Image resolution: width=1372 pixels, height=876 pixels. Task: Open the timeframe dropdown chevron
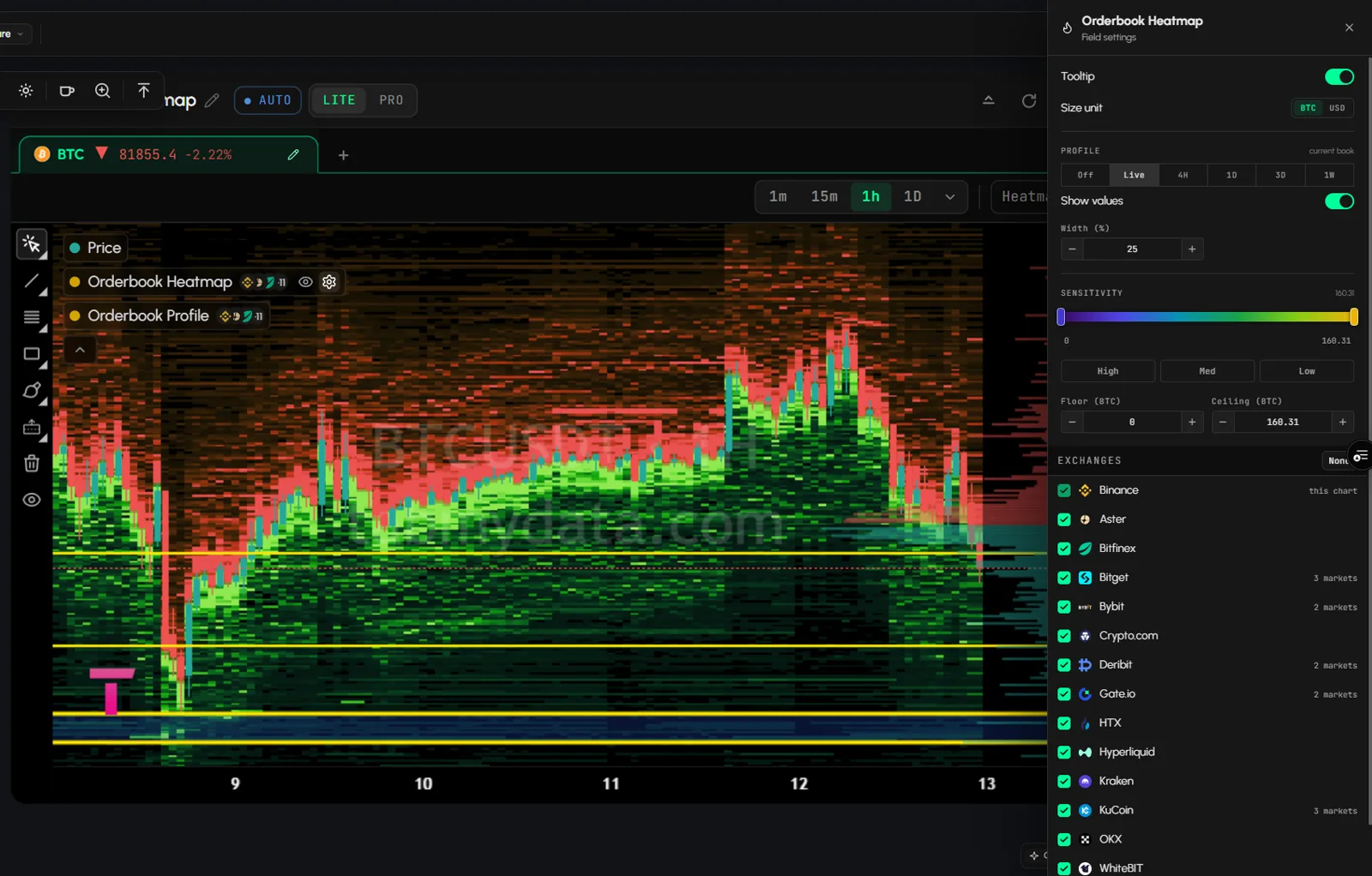950,197
